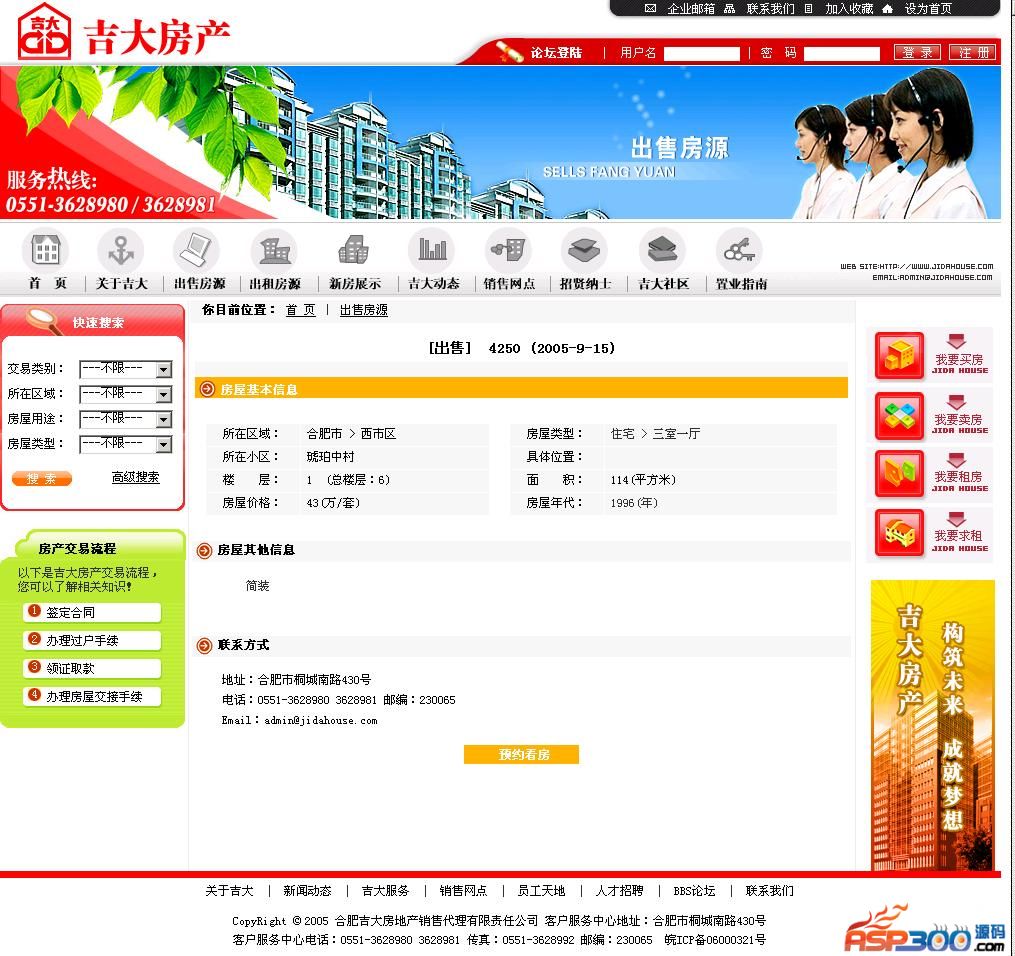The height and width of the screenshot is (956, 1015).
Task: Click the 置业指南 keys icon
Action: pos(739,250)
